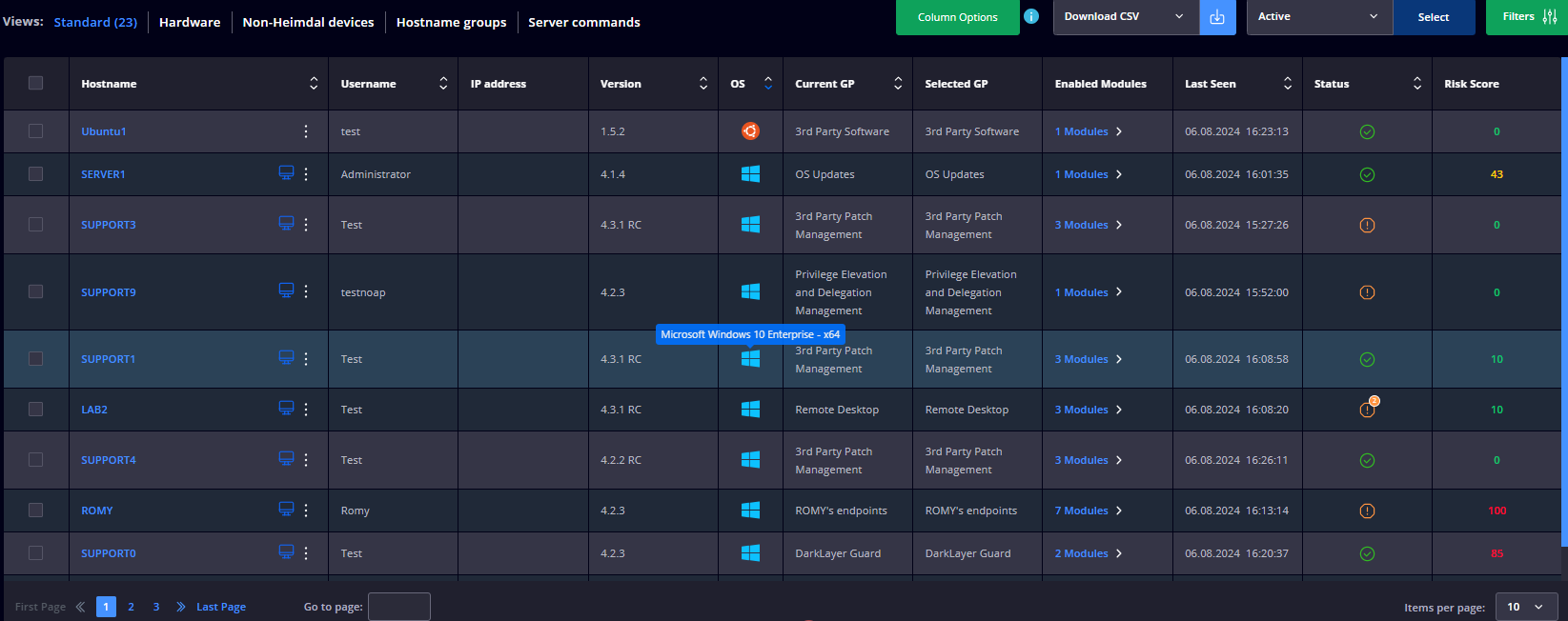Click the next page arrow in pagination

click(x=181, y=607)
